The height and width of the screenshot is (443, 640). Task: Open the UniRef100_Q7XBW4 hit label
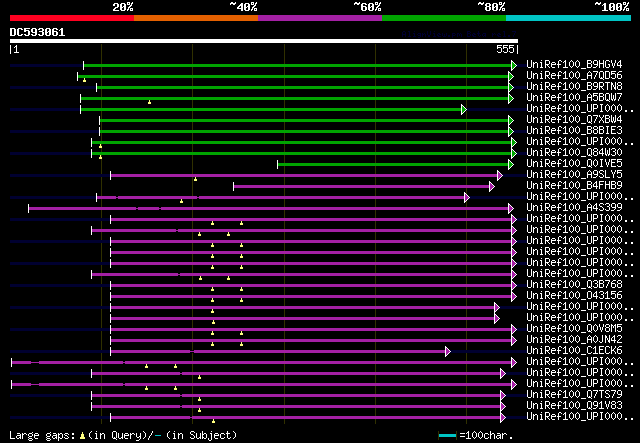pos(573,120)
